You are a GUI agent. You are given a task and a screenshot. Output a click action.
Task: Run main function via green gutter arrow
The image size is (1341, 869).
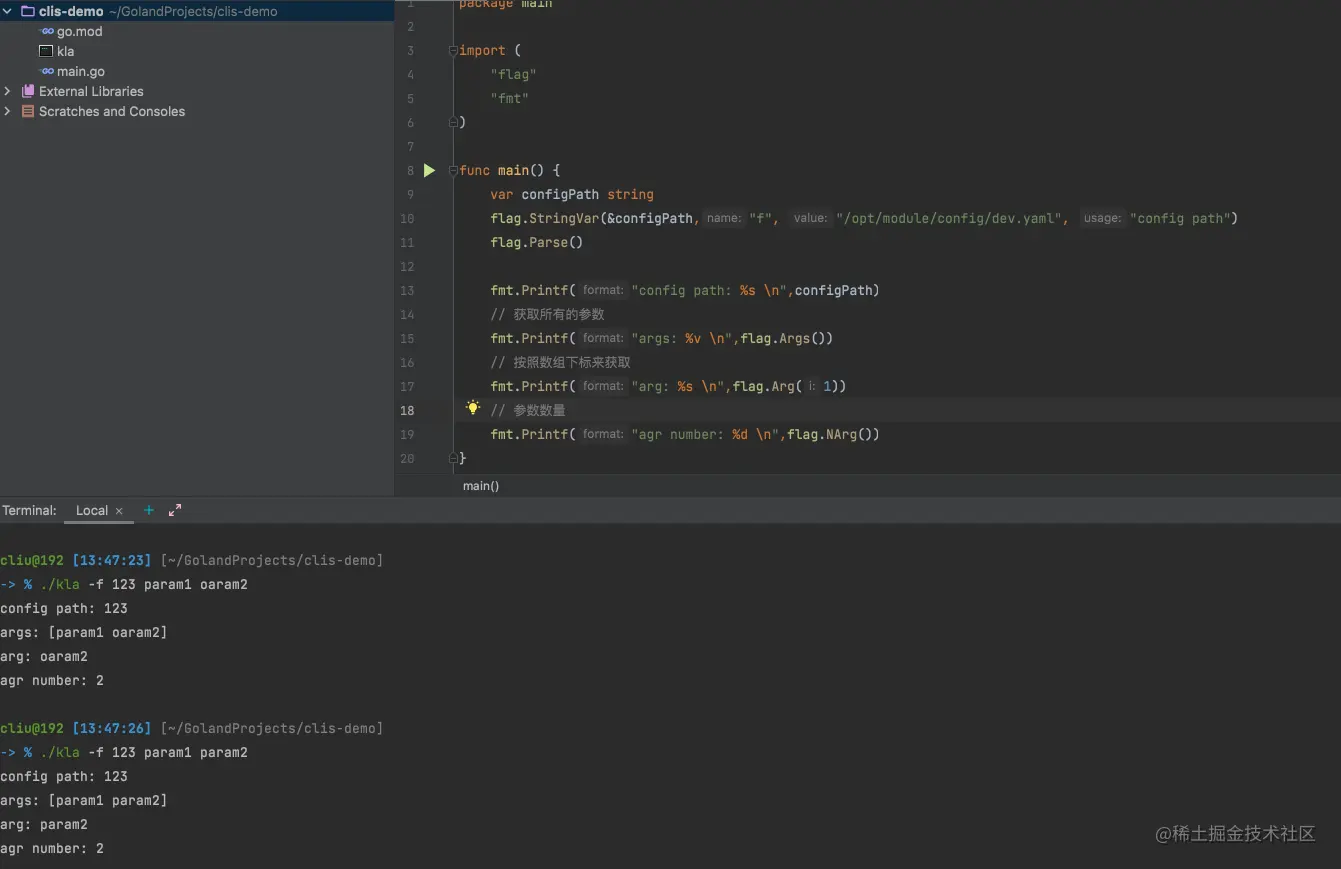click(429, 170)
